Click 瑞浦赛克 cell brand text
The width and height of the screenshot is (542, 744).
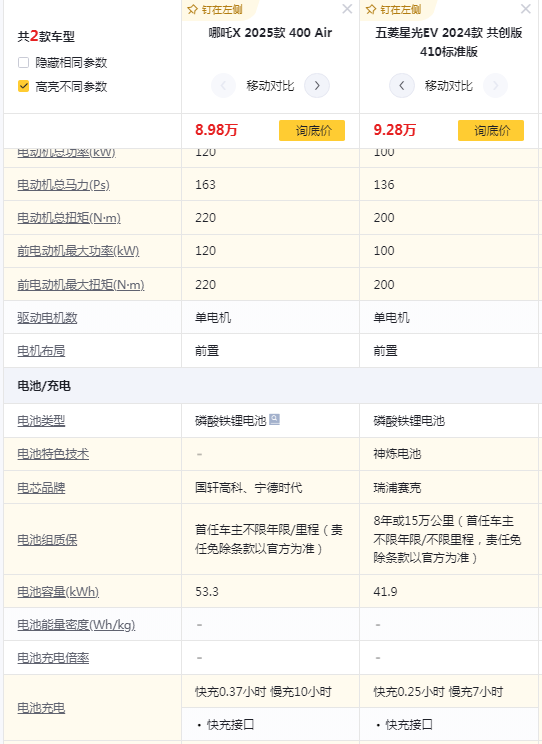pyautogui.click(x=397, y=488)
